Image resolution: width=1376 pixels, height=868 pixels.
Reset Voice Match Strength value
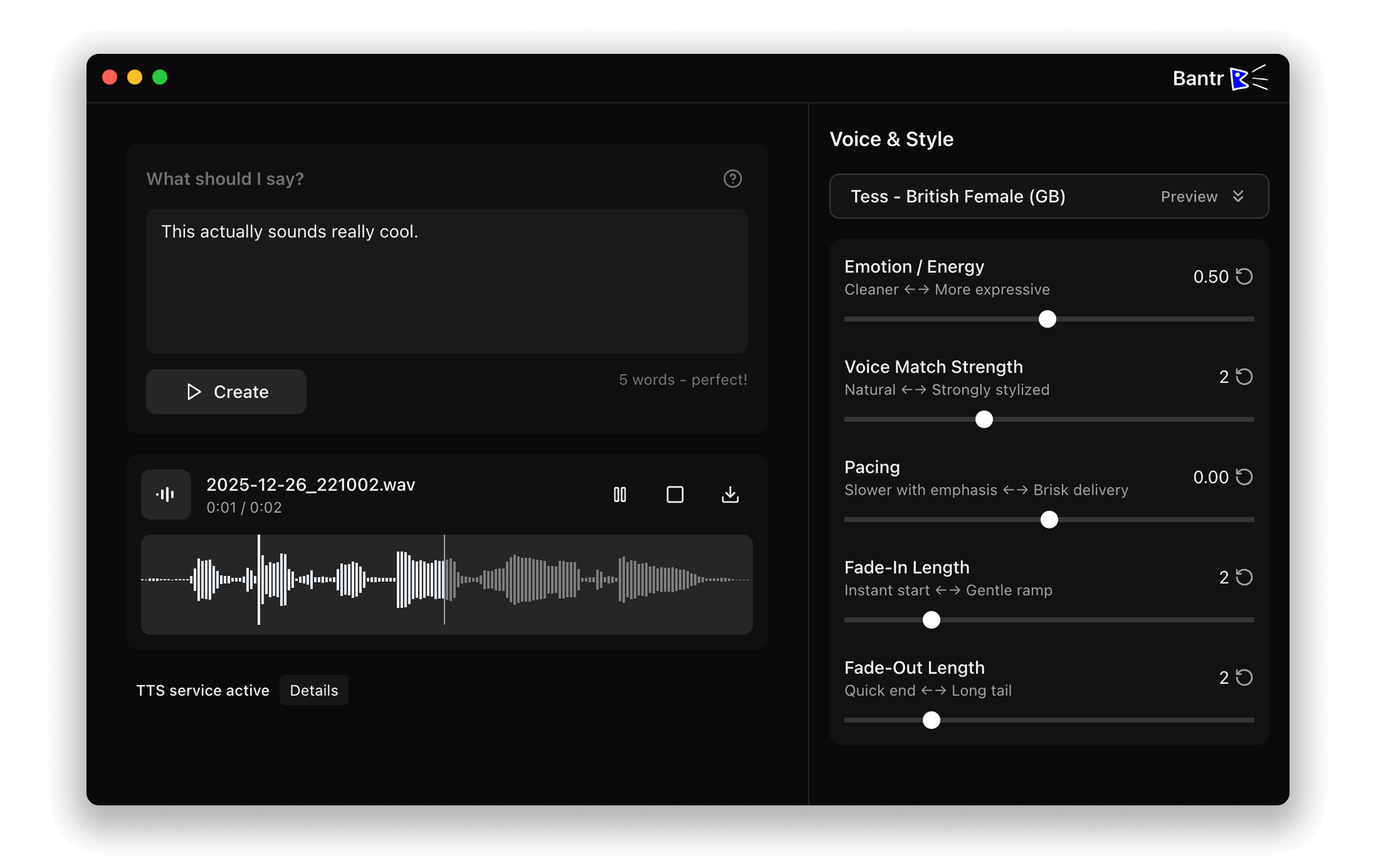1245,376
